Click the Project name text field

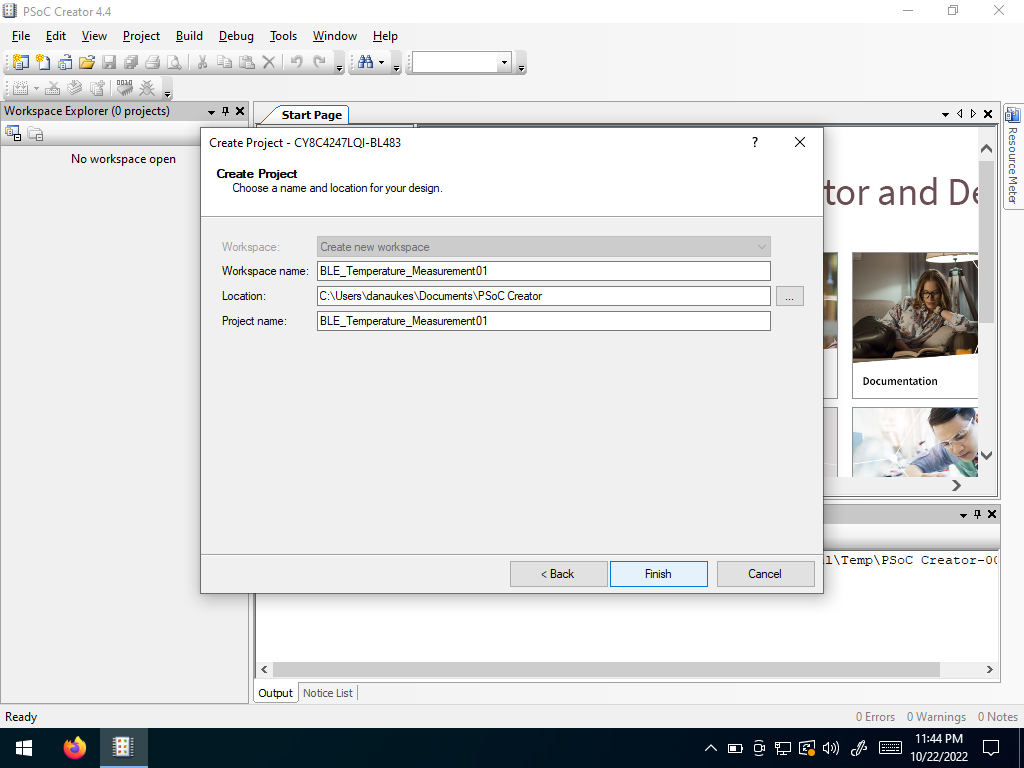click(543, 321)
